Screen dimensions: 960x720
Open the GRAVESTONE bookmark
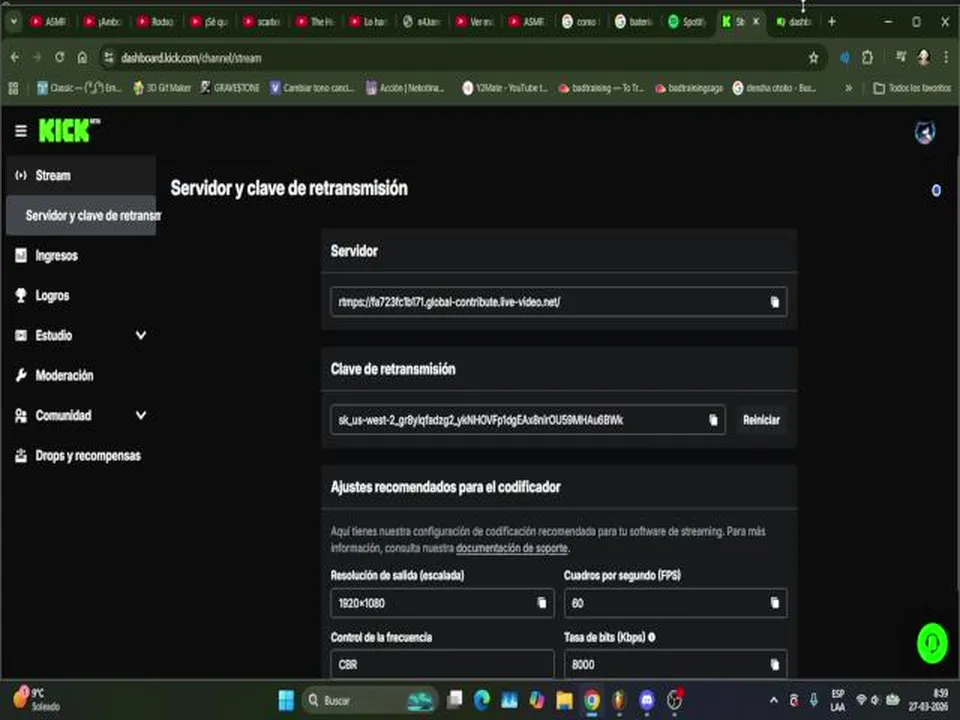click(x=230, y=88)
